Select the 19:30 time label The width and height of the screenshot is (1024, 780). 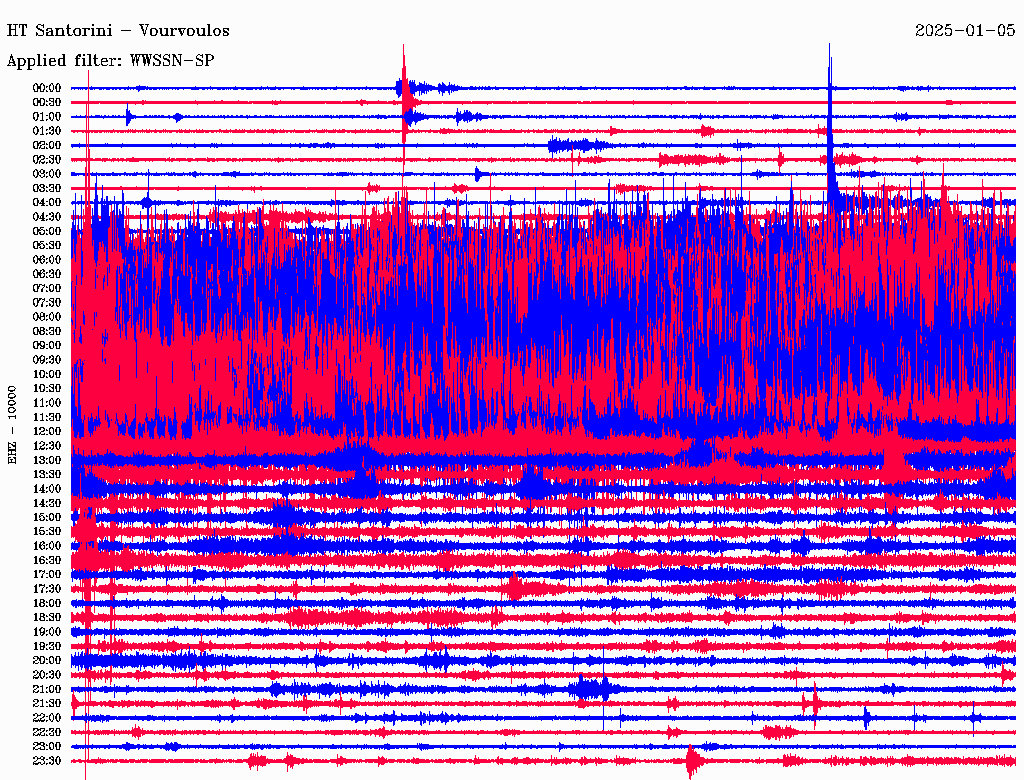click(x=47, y=647)
